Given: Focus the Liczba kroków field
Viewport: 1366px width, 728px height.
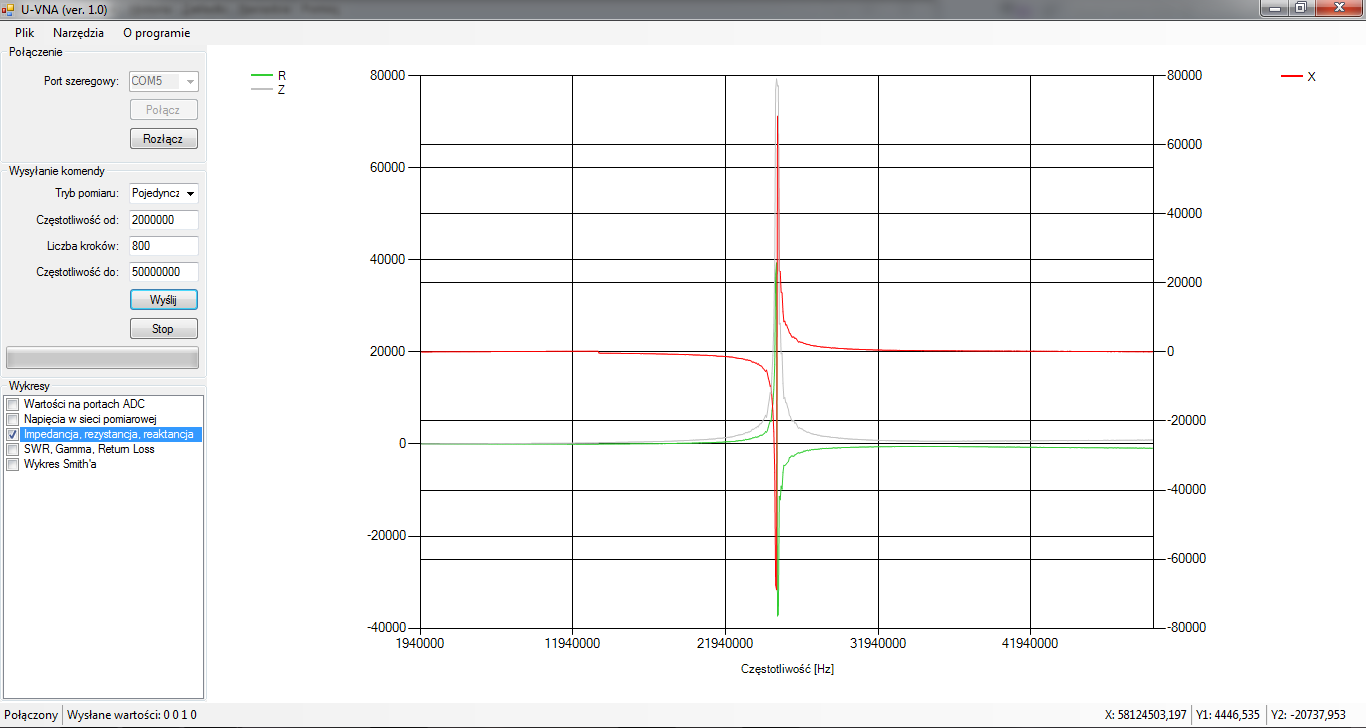Looking at the screenshot, I should point(164,246).
